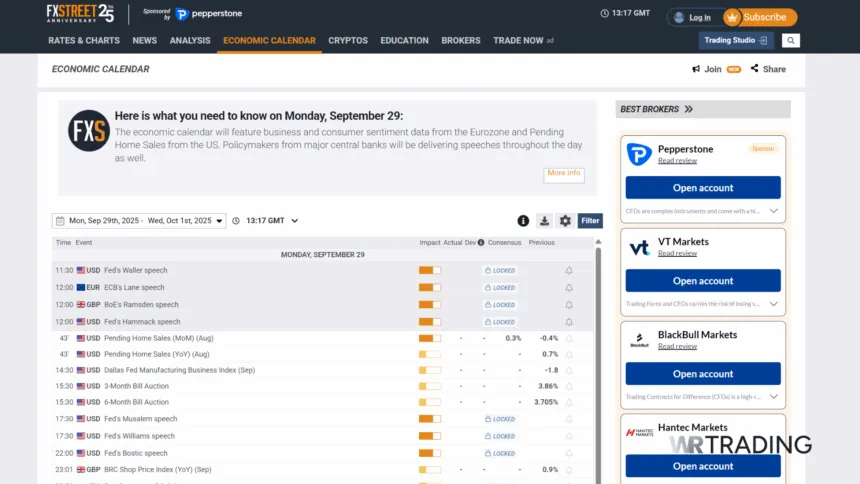Click the Dev info icon in header
Viewport: 860px width, 484px height.
point(481,243)
